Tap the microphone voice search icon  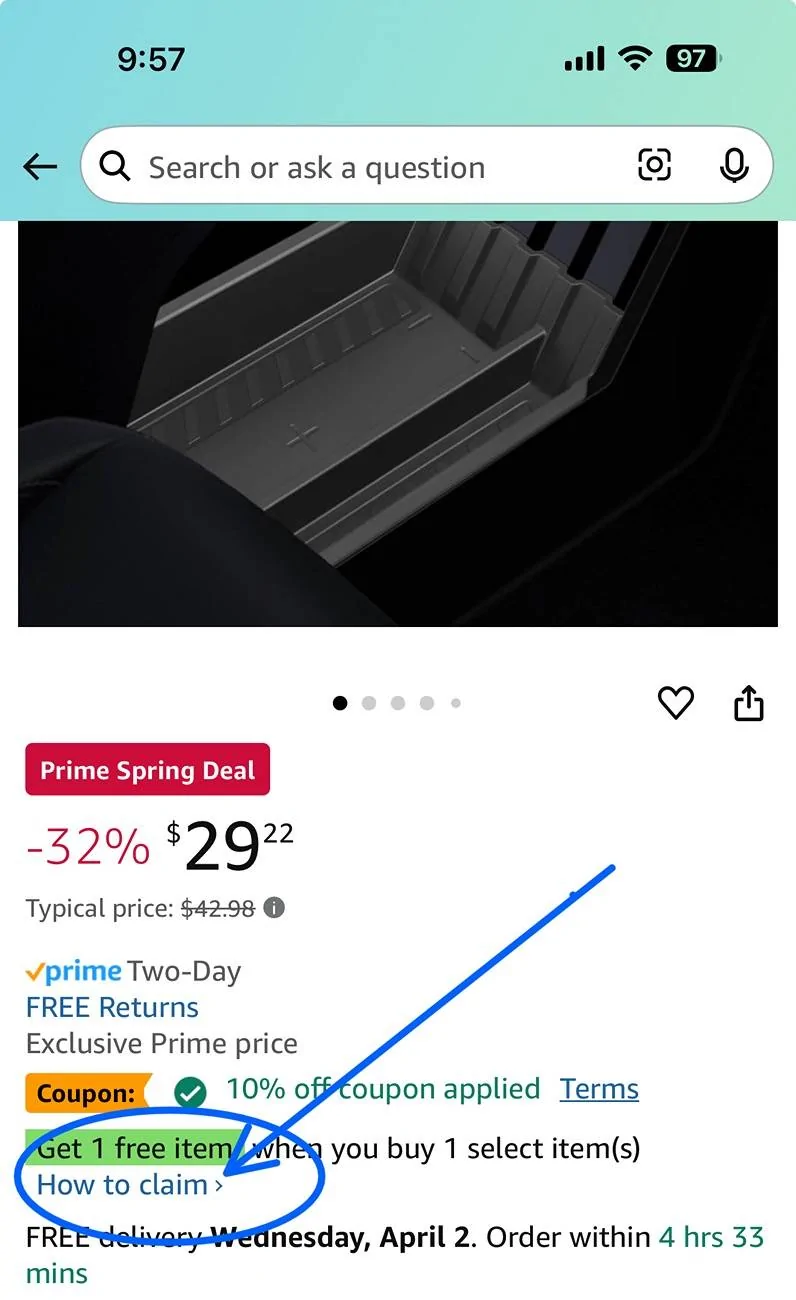[734, 166]
